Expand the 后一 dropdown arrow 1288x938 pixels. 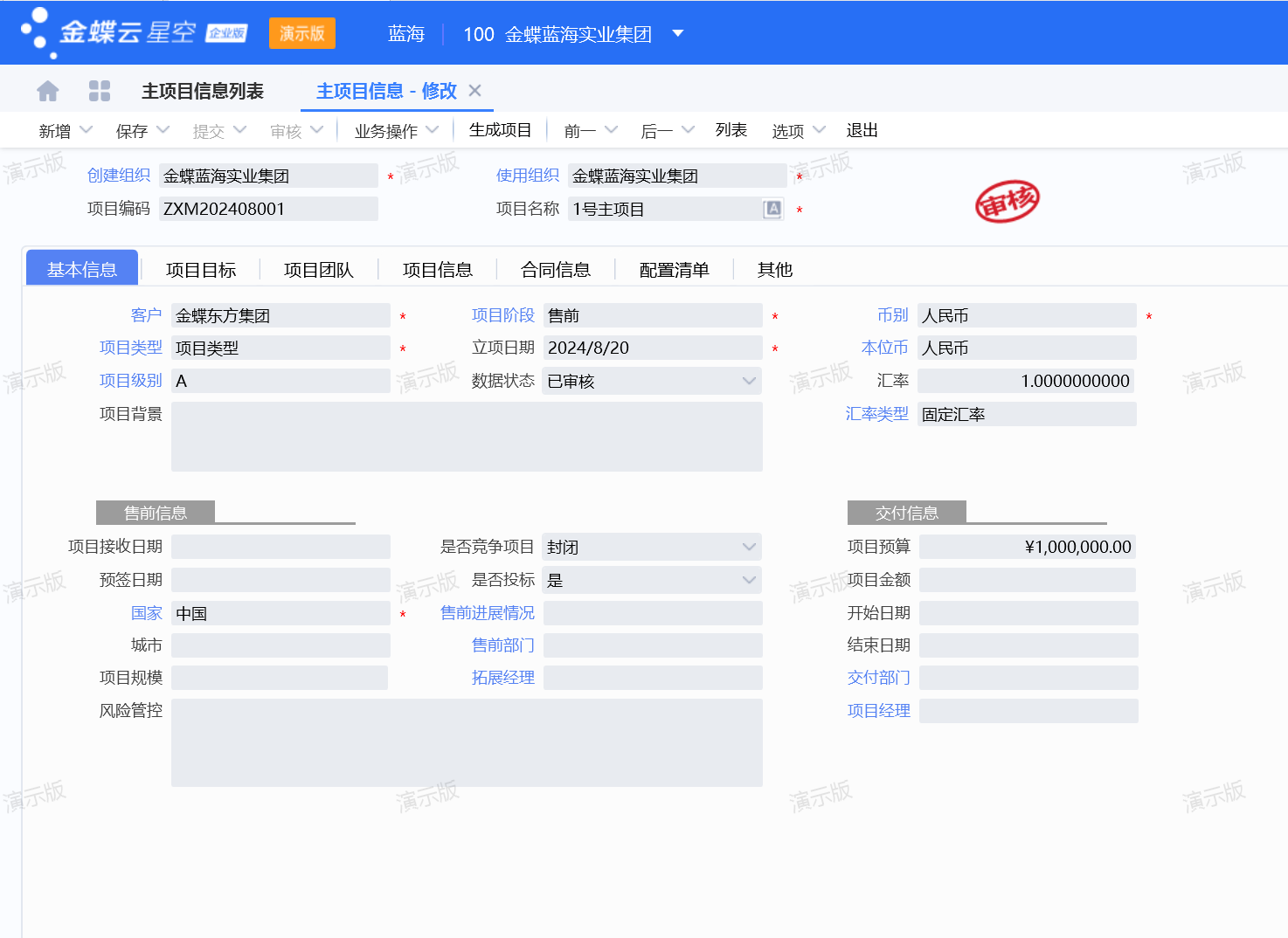click(x=688, y=130)
